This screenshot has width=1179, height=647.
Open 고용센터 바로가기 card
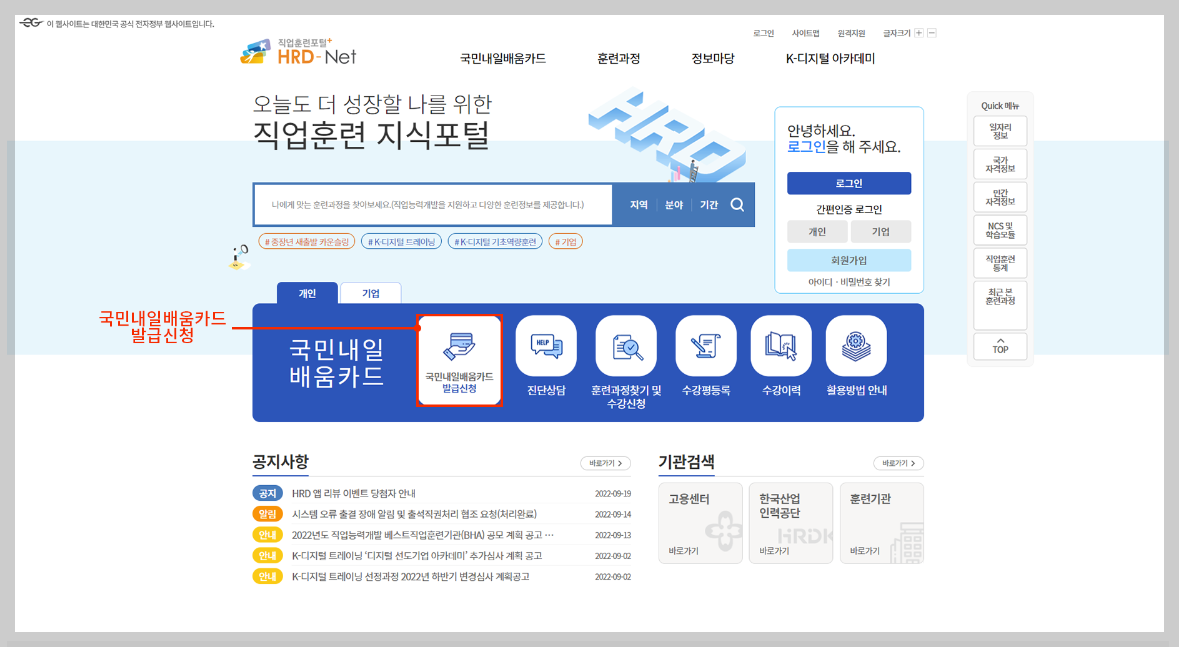[701, 524]
